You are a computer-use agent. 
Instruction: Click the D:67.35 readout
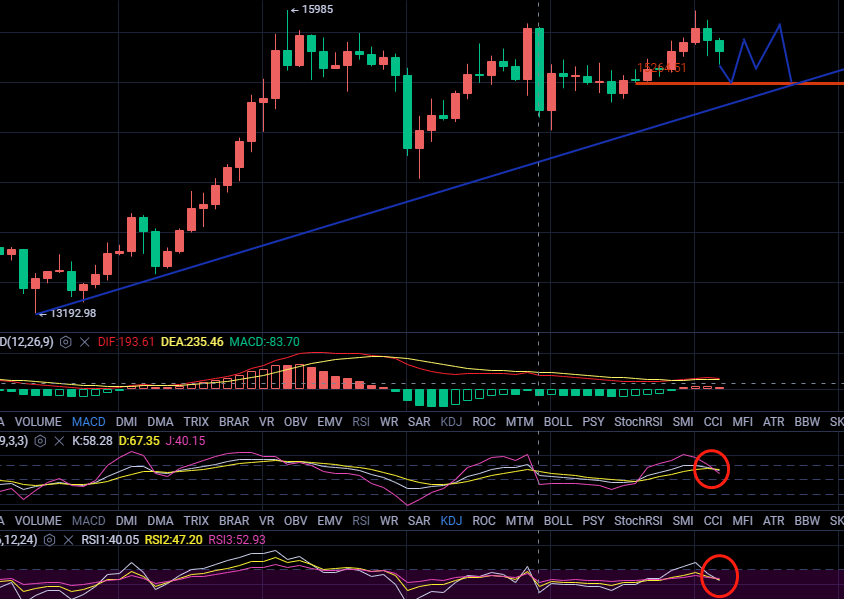tap(139, 441)
